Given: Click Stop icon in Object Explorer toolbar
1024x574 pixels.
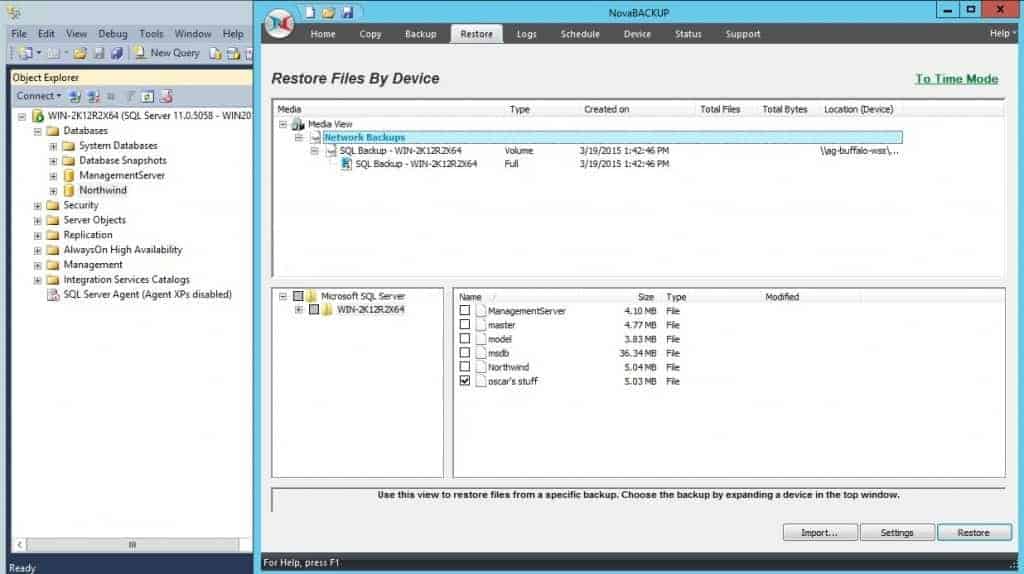Looking at the screenshot, I should click(111, 97).
